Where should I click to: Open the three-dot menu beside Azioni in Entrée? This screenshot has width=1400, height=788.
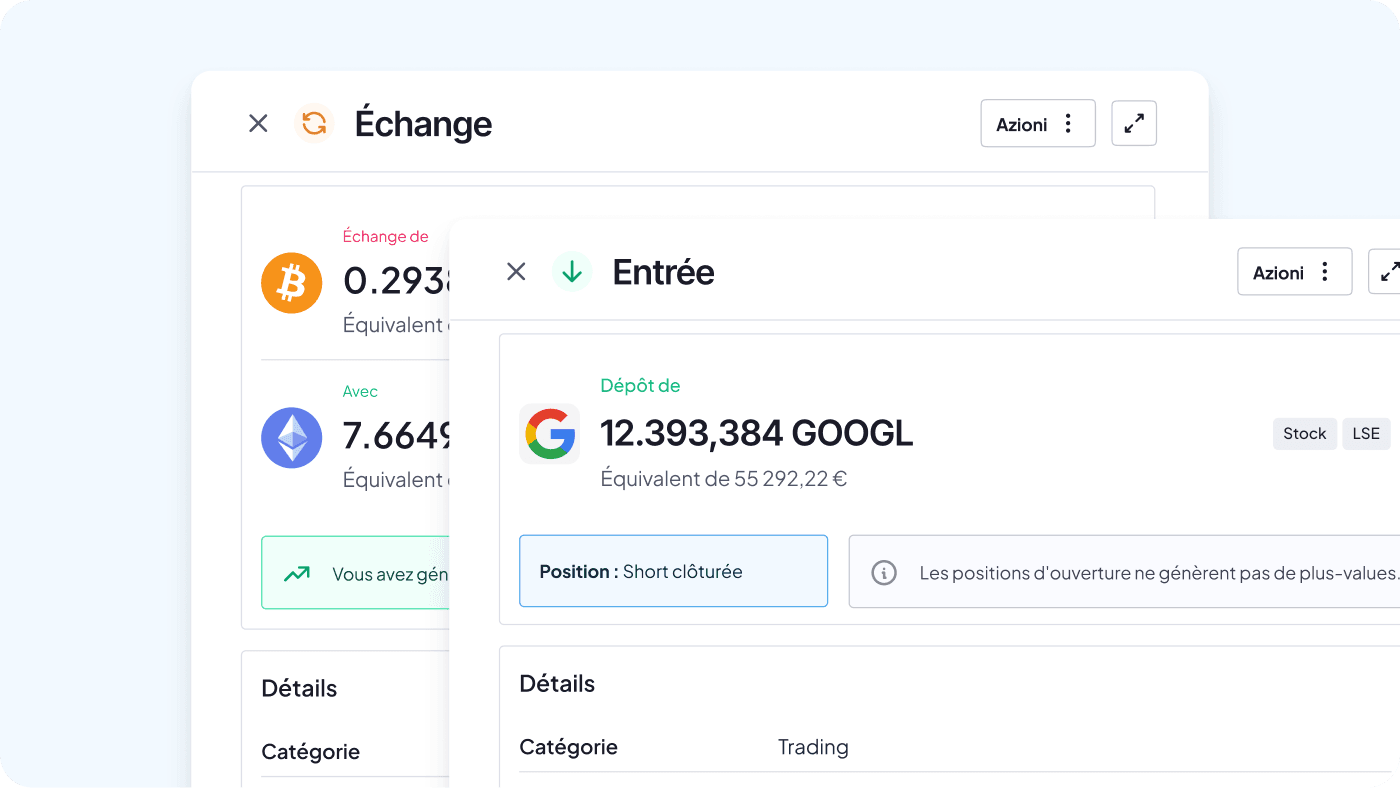1325,271
